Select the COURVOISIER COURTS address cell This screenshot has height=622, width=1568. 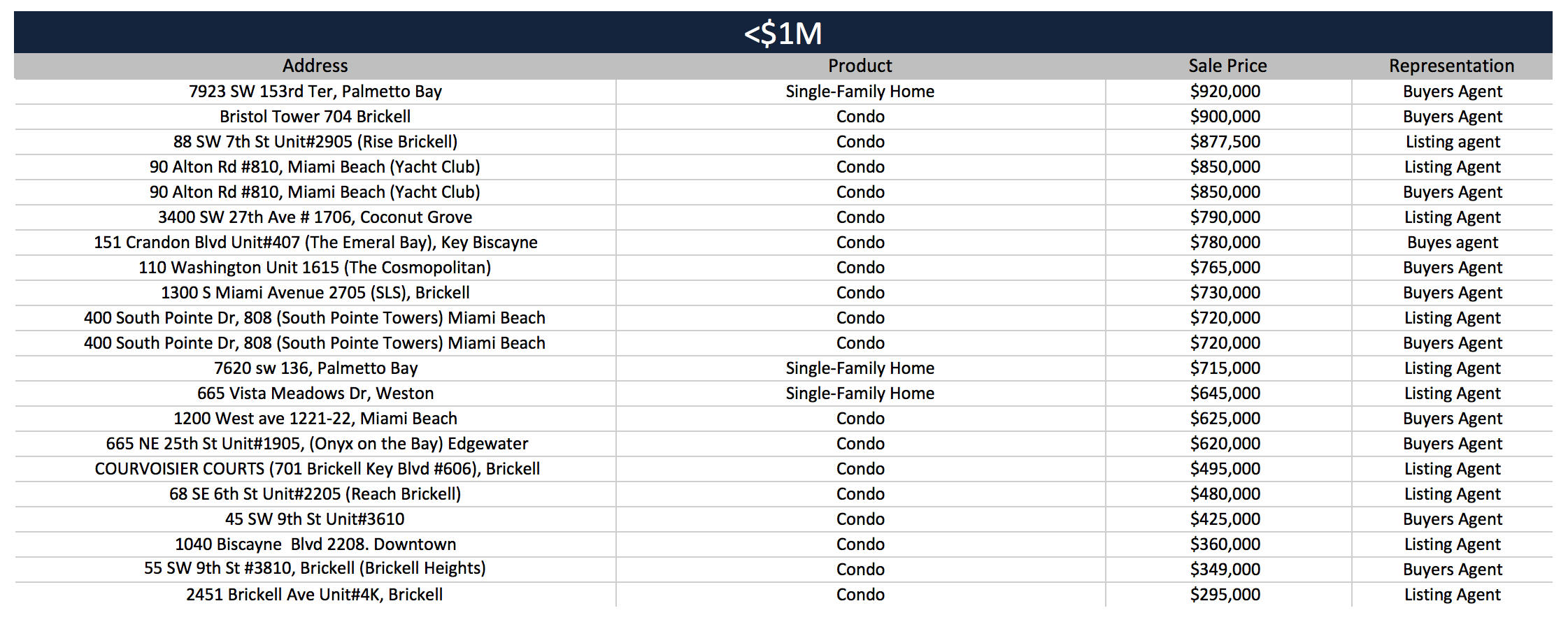coord(315,469)
